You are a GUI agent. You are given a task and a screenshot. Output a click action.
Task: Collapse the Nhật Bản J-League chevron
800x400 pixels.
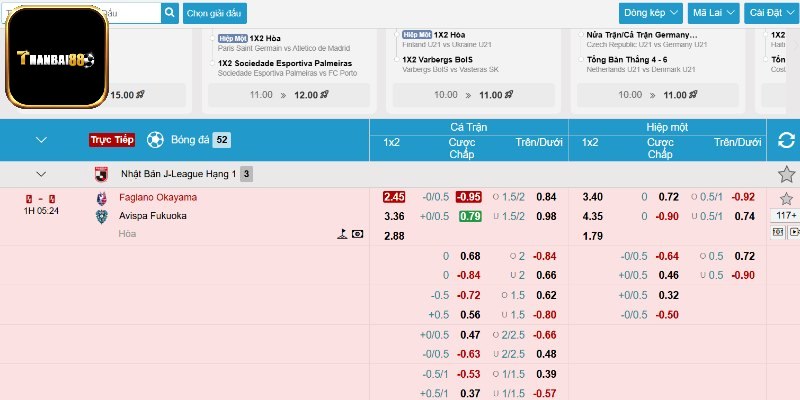point(41,174)
